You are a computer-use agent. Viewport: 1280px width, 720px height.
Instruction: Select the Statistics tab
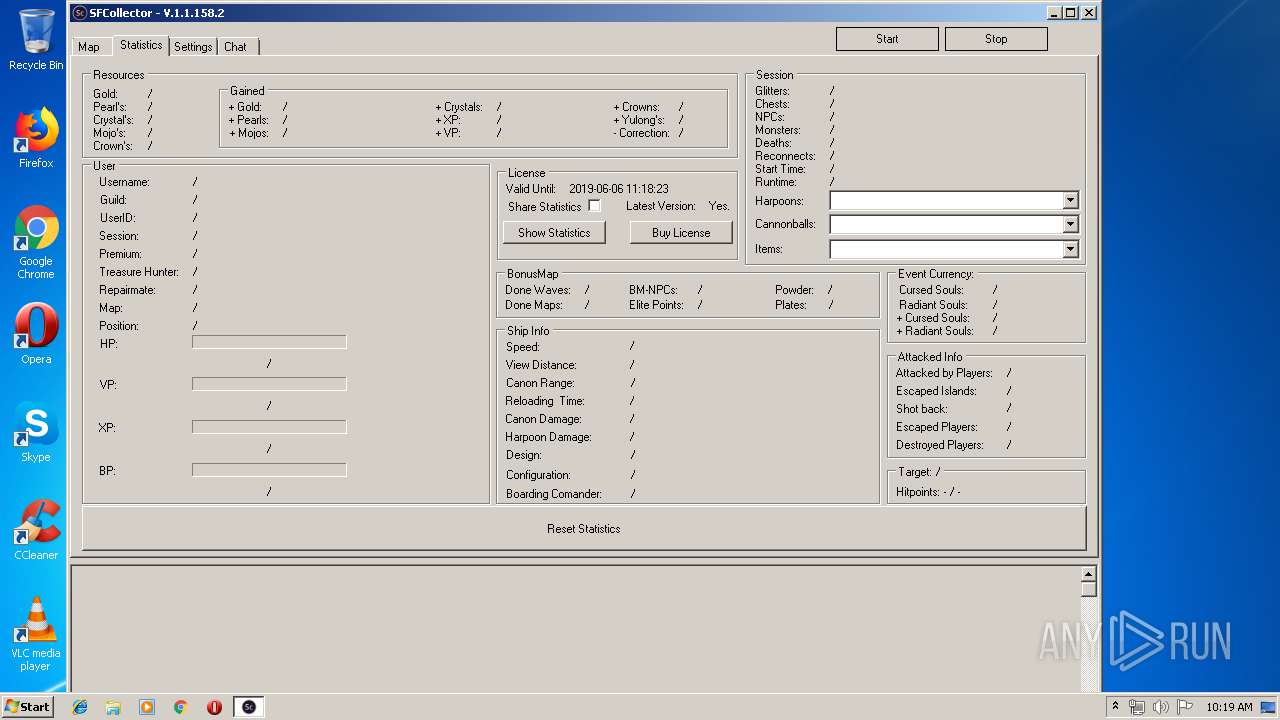click(141, 45)
